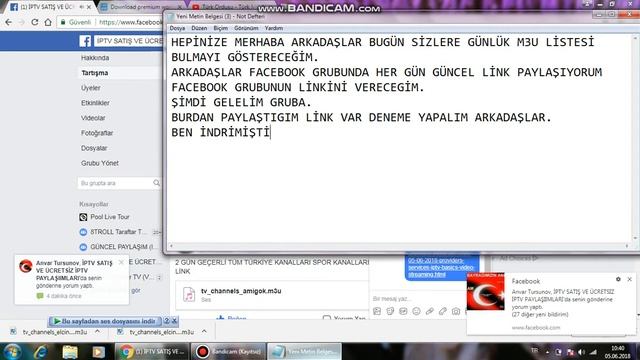640x360 pixels.
Task: Open the Düzen menu in Notepad
Action: pyautogui.click(x=199, y=28)
